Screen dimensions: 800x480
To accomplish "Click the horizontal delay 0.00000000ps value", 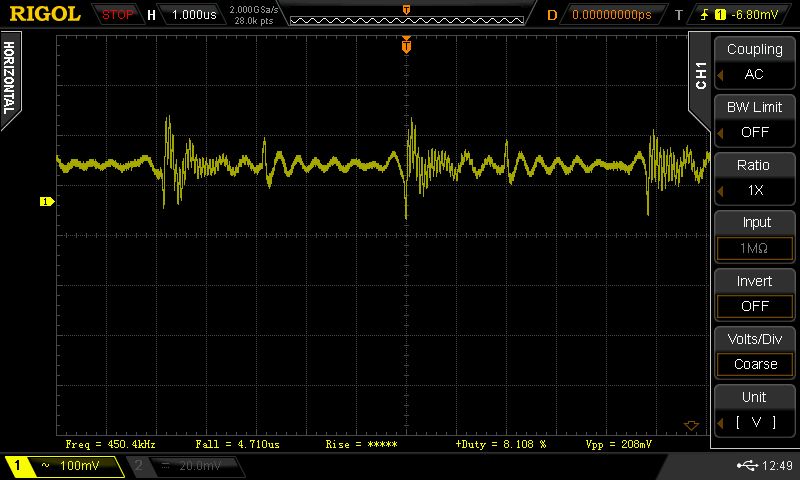I will coord(612,14).
